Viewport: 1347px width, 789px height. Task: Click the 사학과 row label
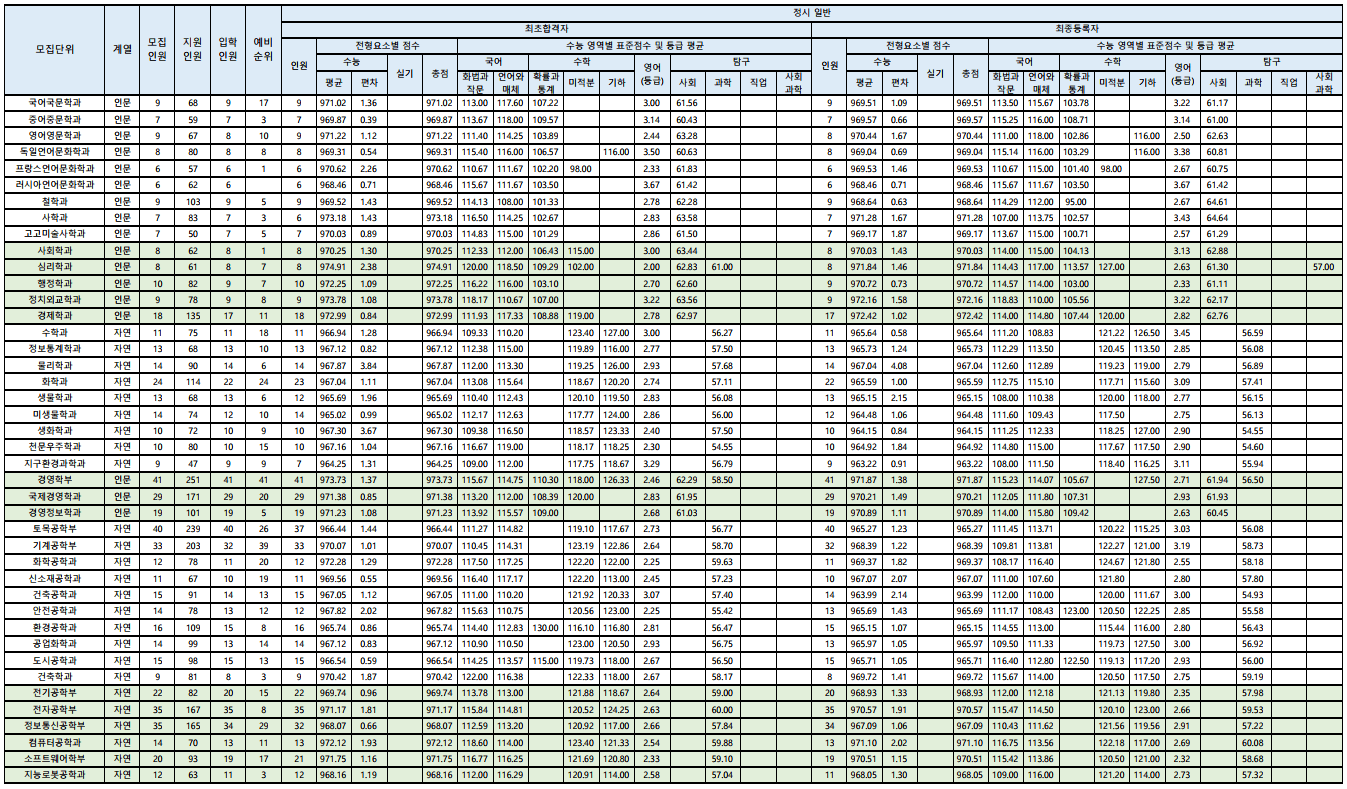54,217
